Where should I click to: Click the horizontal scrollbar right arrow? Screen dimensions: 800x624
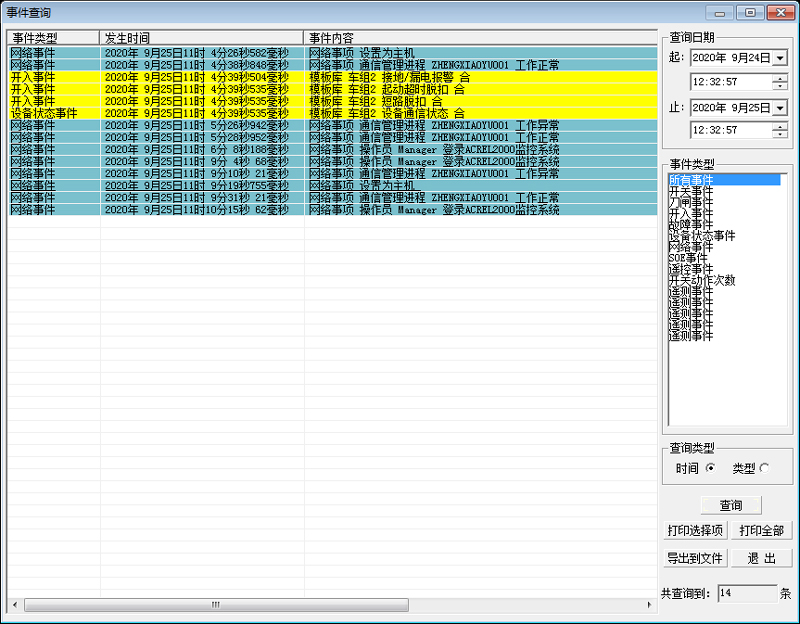pyautogui.click(x=649, y=605)
